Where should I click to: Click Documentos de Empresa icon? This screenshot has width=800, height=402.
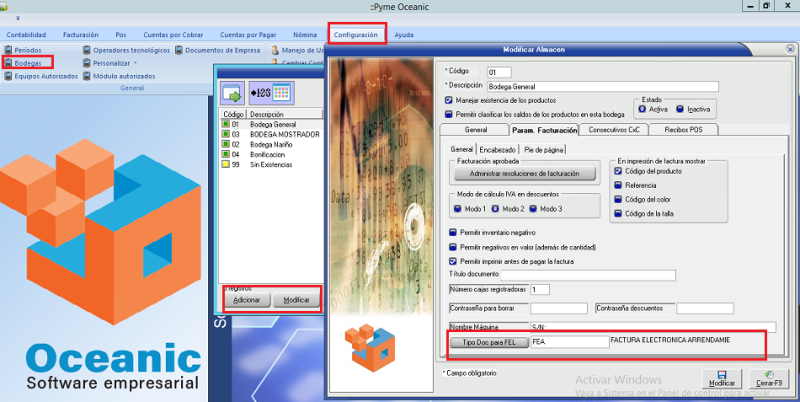(180, 49)
